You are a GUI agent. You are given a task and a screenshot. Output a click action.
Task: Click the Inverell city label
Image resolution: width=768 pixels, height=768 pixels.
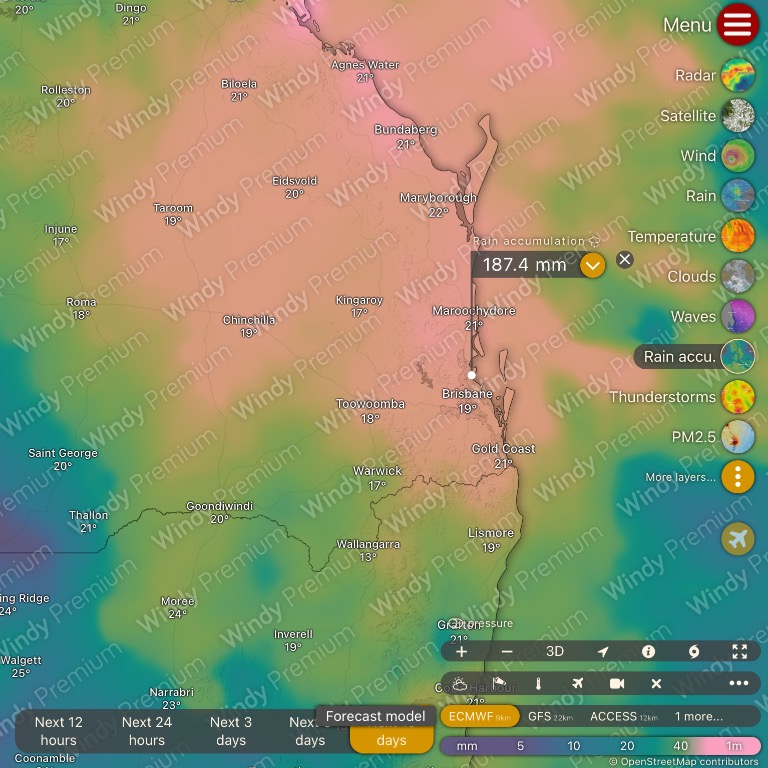pyautogui.click(x=293, y=634)
